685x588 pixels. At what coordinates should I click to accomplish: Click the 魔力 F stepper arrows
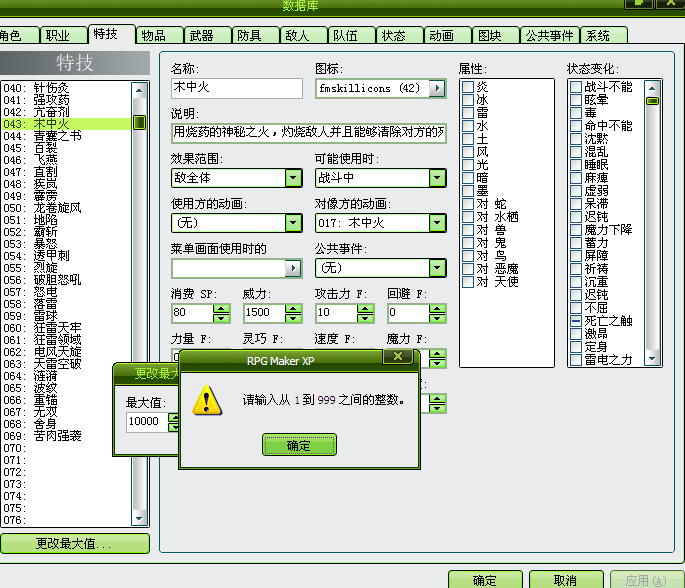pos(437,358)
